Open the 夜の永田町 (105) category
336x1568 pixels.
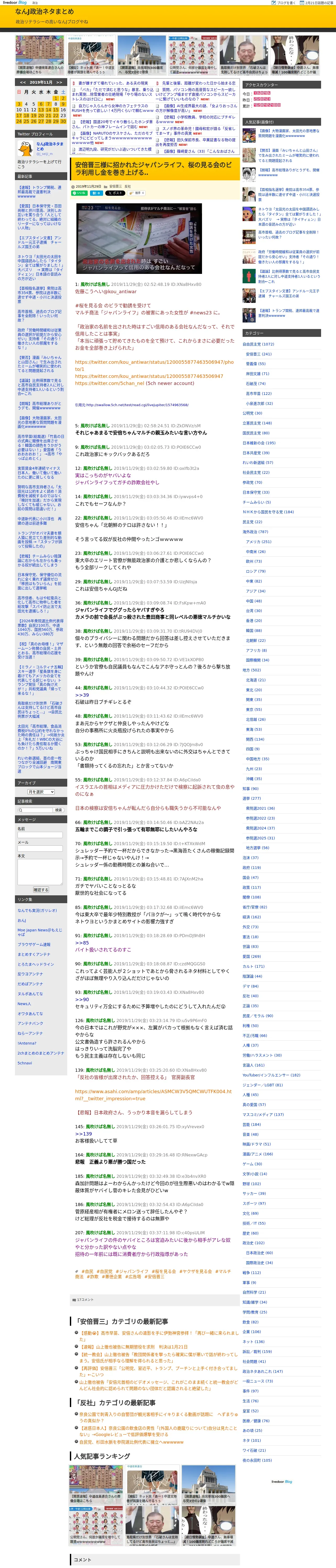(x=257, y=1460)
